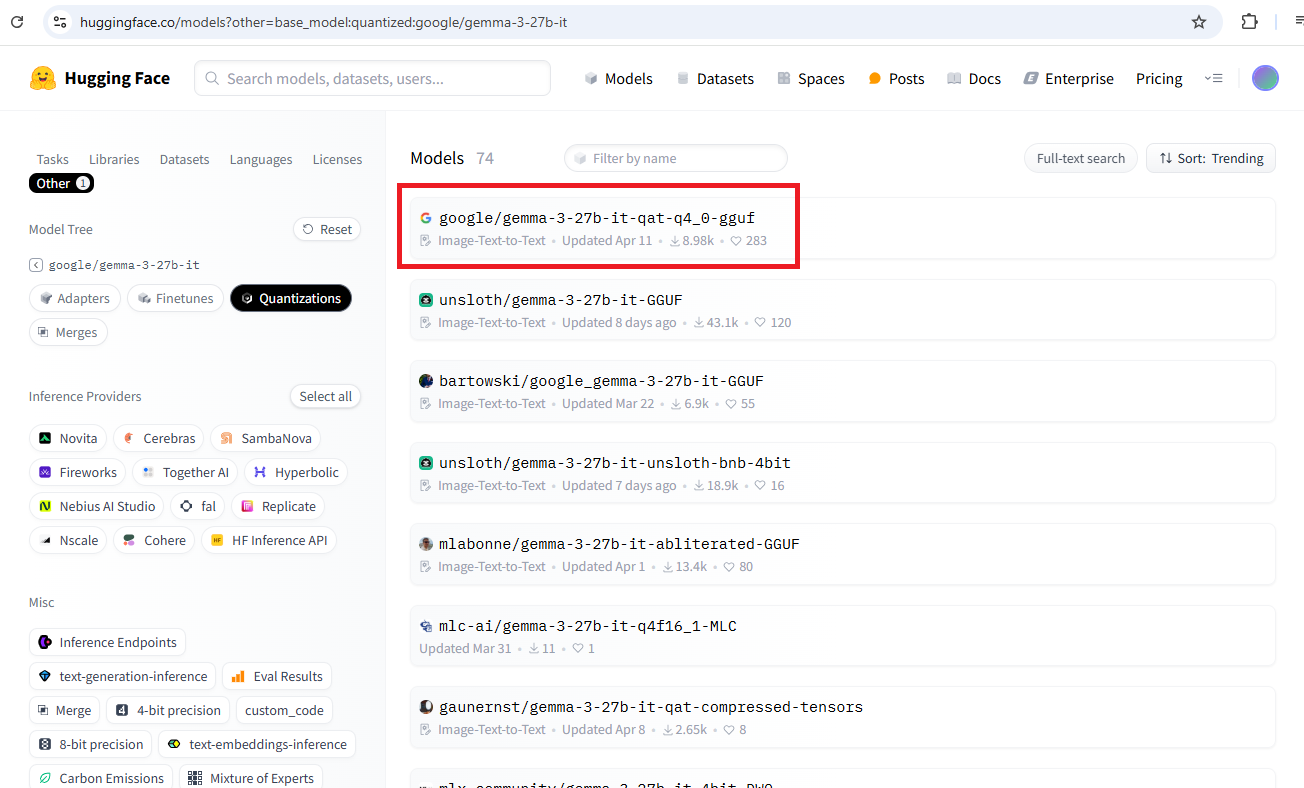Viewport: 1304px width, 788px height.
Task: Click Google logo on gemma-3-27b-it-qat-q4_0-gguf
Action: 426,218
